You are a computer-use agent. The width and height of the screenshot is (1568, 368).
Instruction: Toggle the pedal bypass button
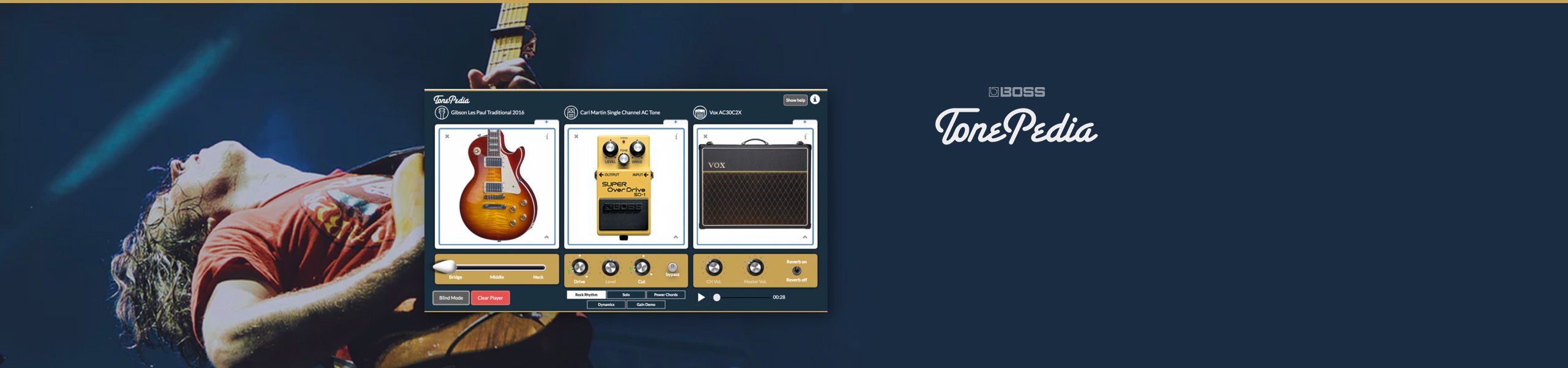[673, 267]
